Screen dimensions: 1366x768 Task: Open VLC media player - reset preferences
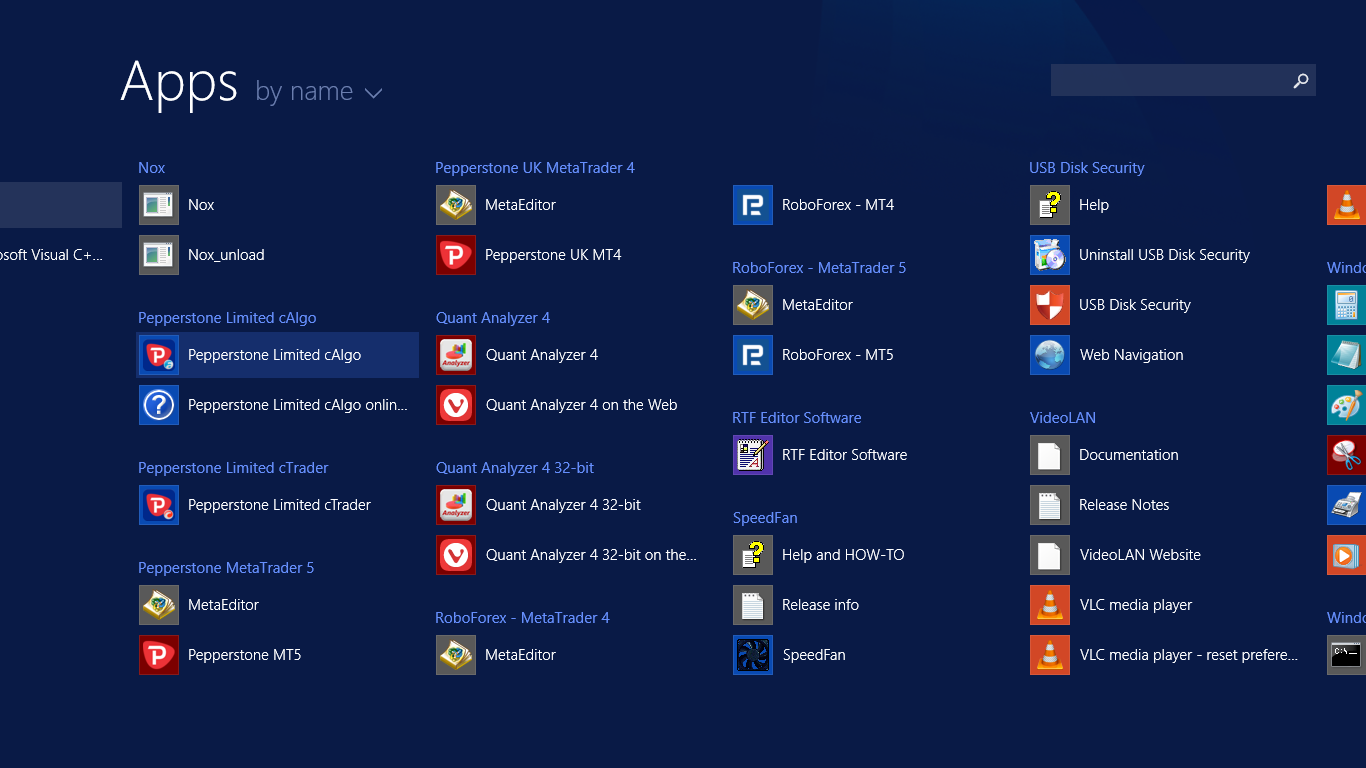pos(1168,655)
